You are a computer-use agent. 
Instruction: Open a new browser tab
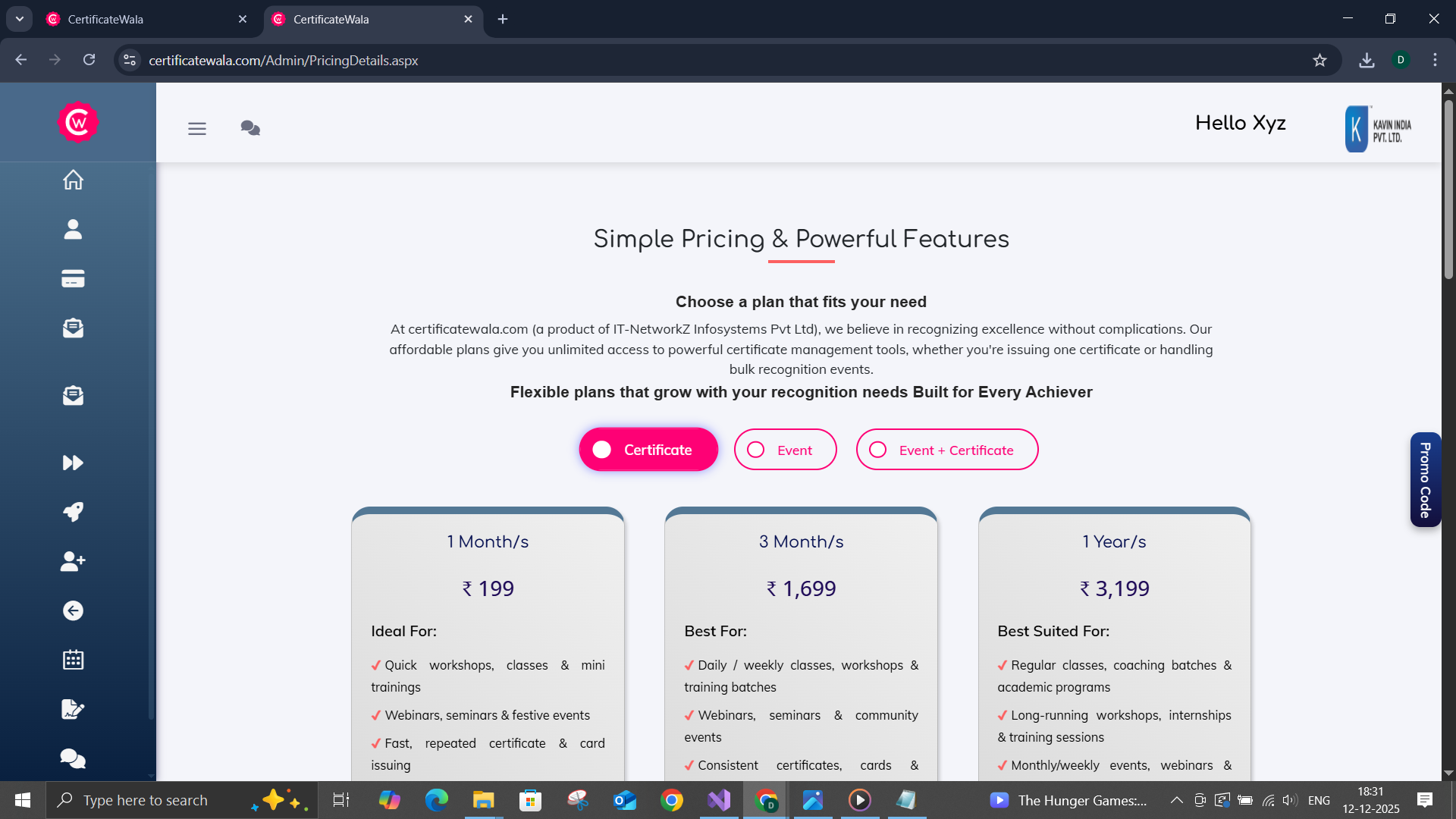tap(503, 19)
